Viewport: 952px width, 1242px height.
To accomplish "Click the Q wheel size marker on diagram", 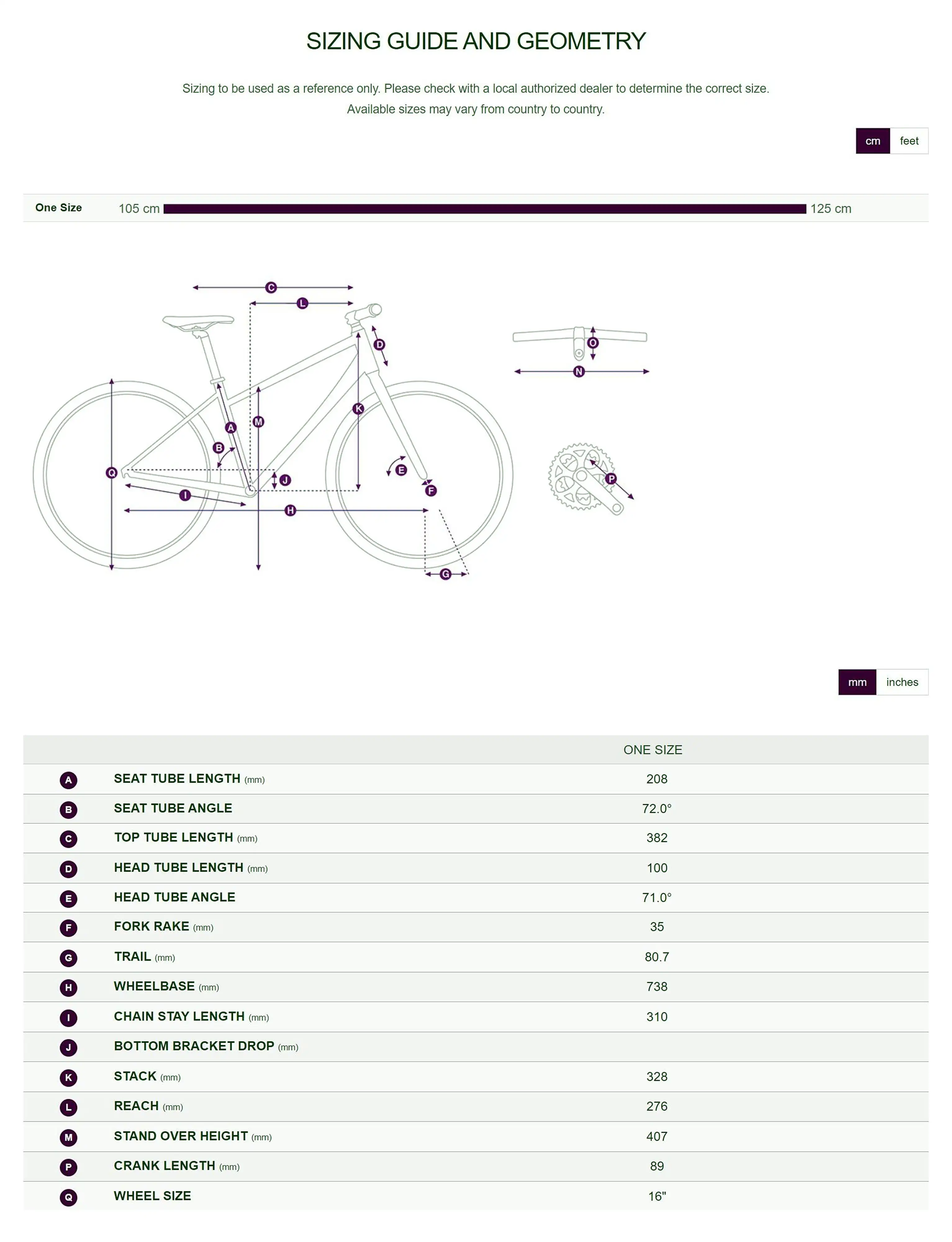I will pos(112,473).
